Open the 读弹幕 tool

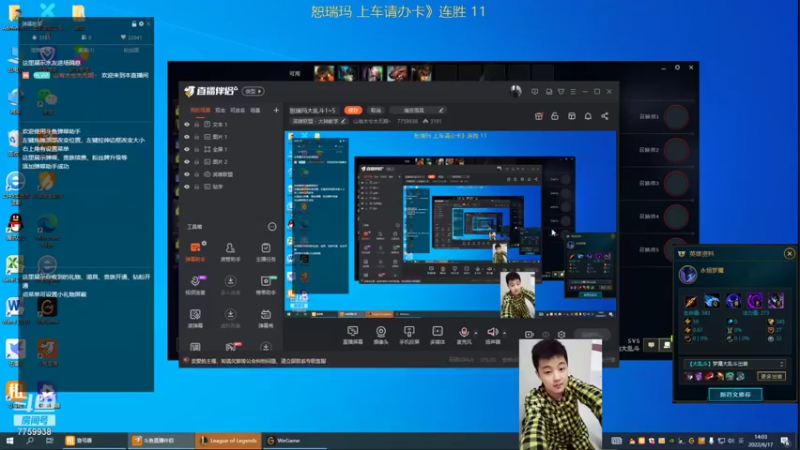coord(195,318)
